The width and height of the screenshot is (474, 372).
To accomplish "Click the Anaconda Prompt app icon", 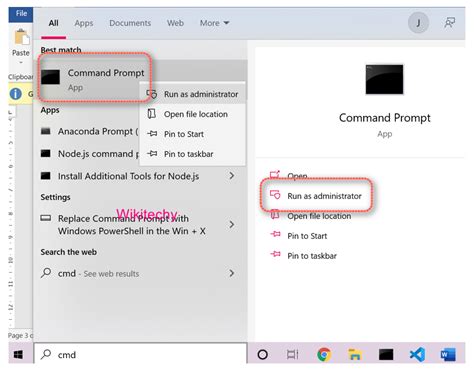I will (46, 131).
